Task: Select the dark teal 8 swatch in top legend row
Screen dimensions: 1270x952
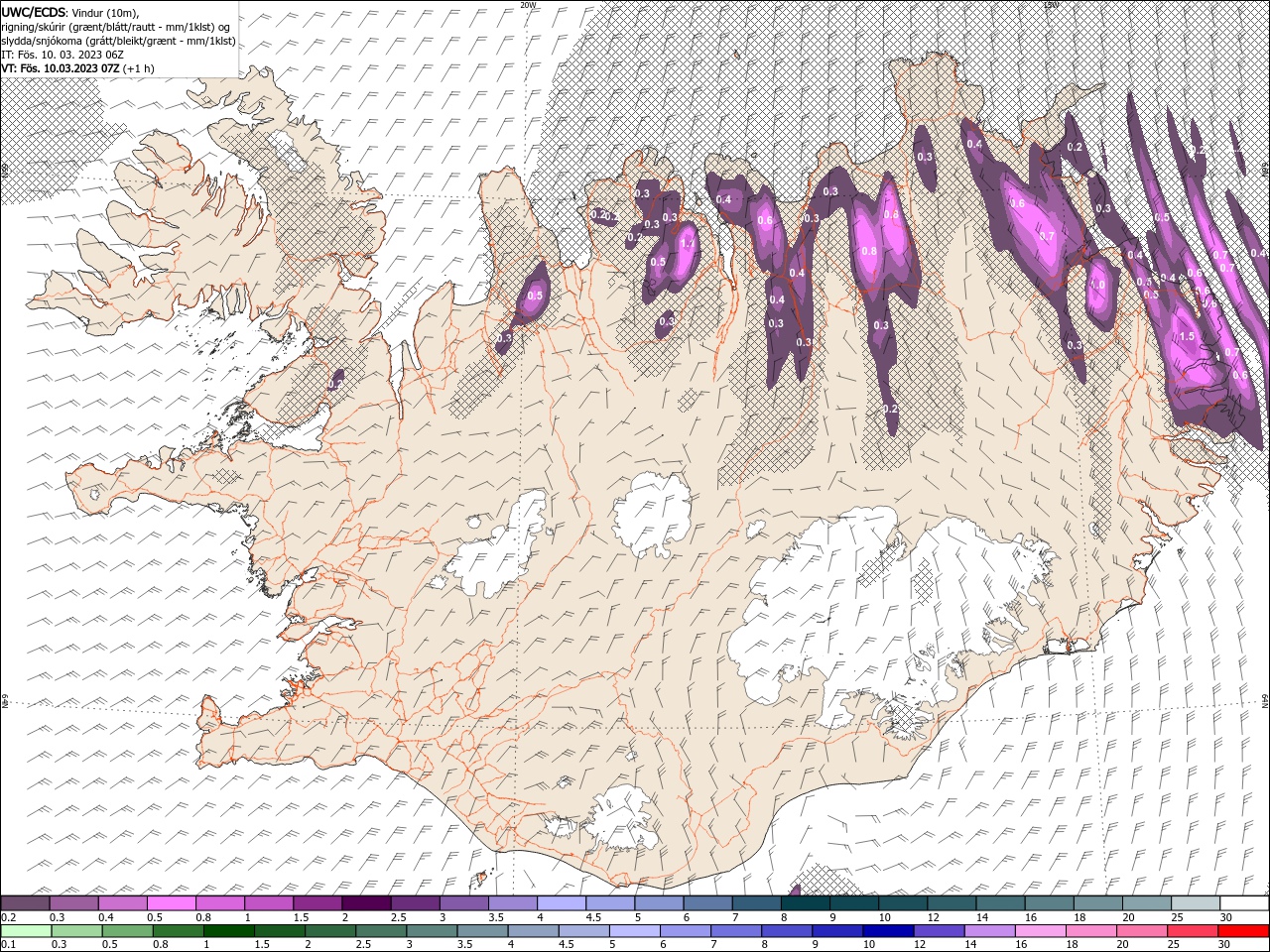Action: click(805, 902)
